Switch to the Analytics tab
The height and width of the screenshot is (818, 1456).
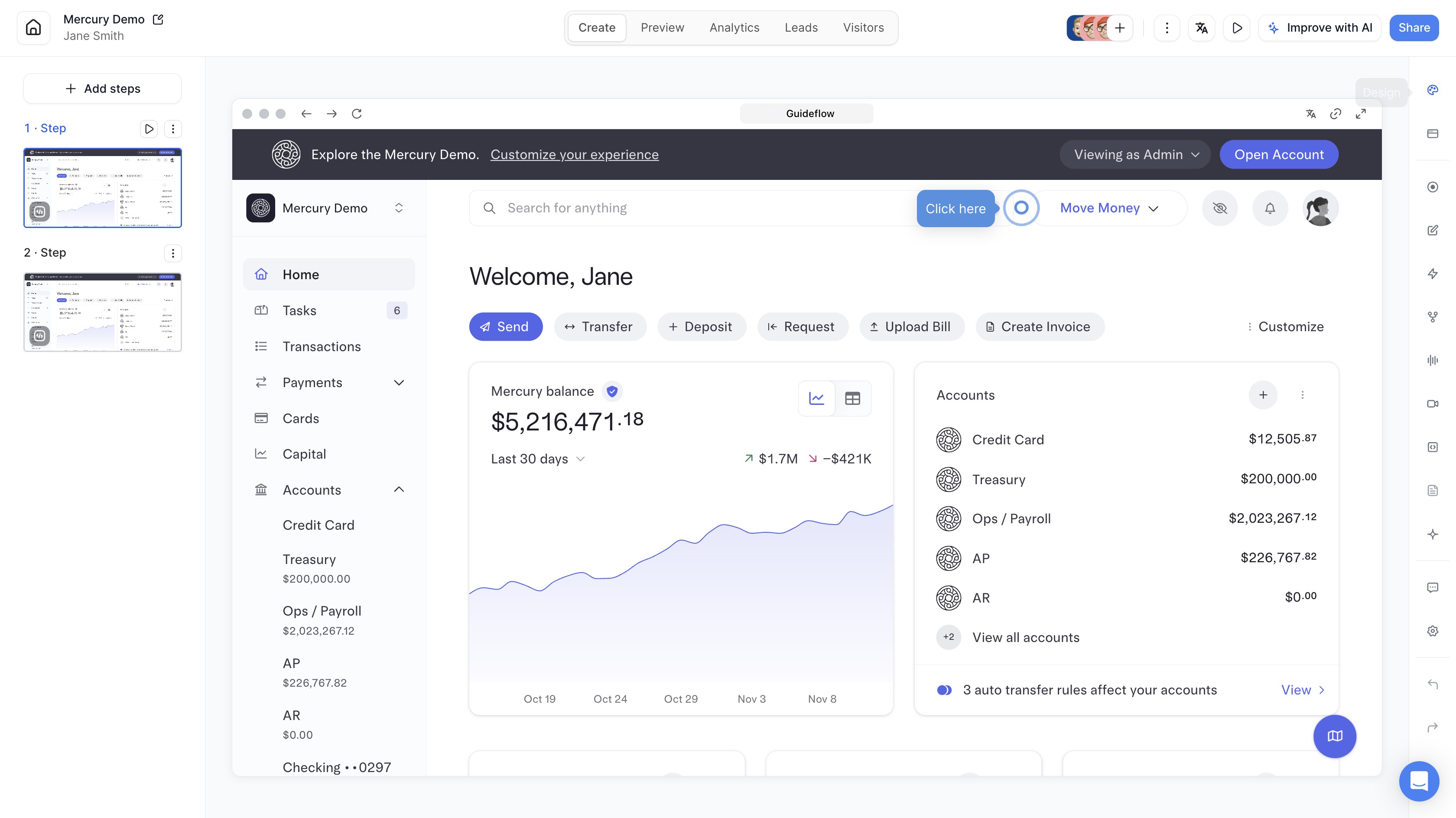[x=734, y=28]
